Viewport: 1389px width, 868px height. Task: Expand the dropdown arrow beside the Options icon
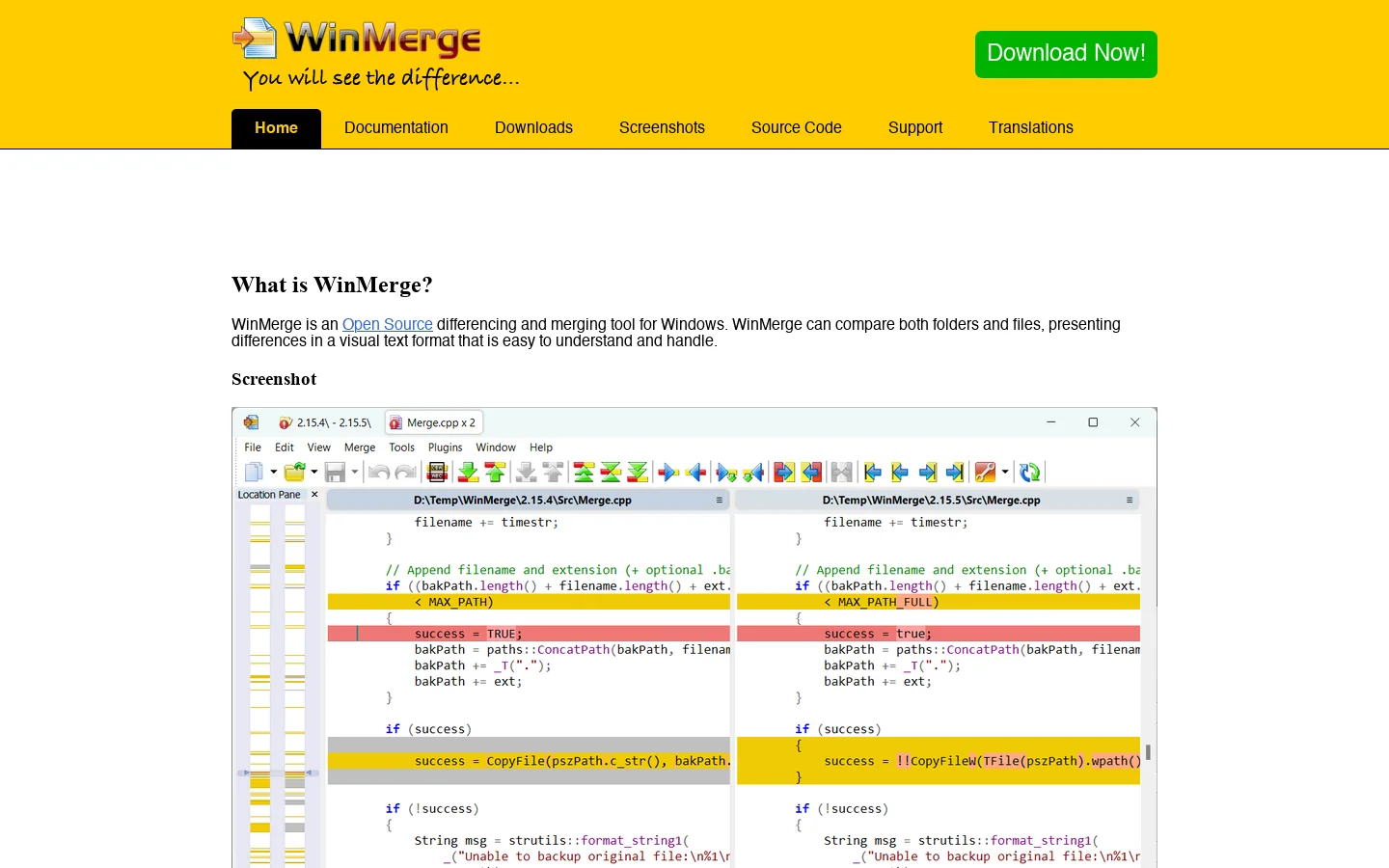1005,472
